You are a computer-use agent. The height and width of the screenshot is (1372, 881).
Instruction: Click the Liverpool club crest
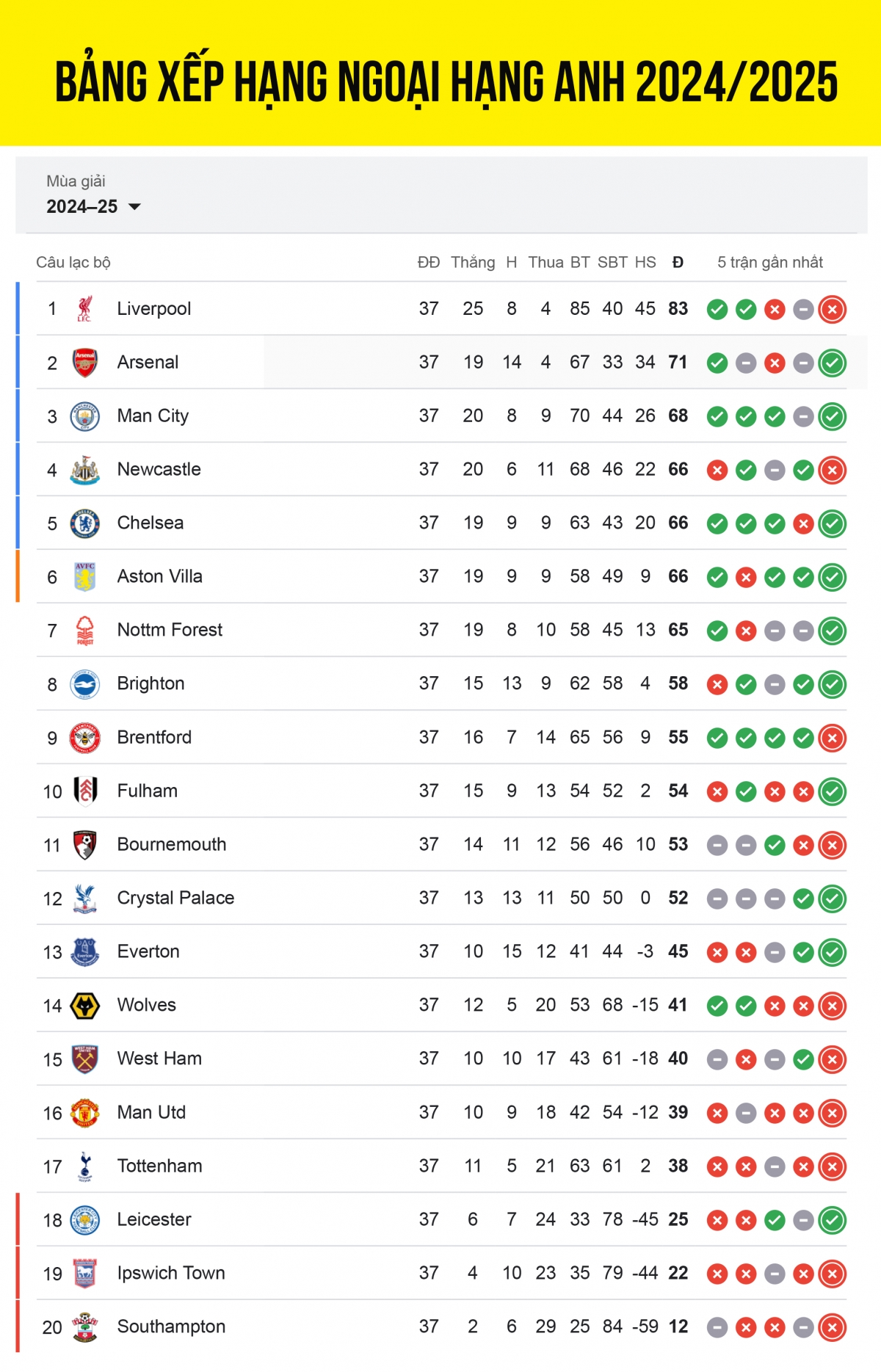(84, 309)
